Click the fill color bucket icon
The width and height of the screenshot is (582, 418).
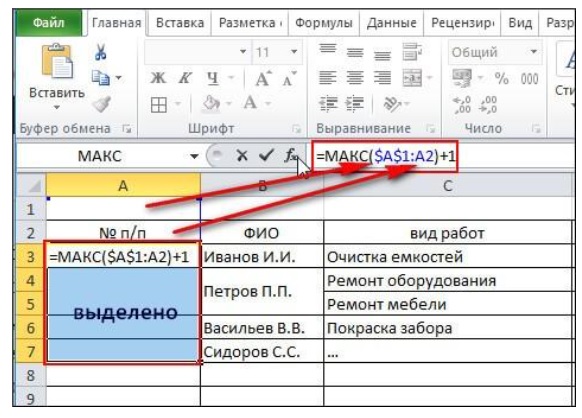click(211, 104)
